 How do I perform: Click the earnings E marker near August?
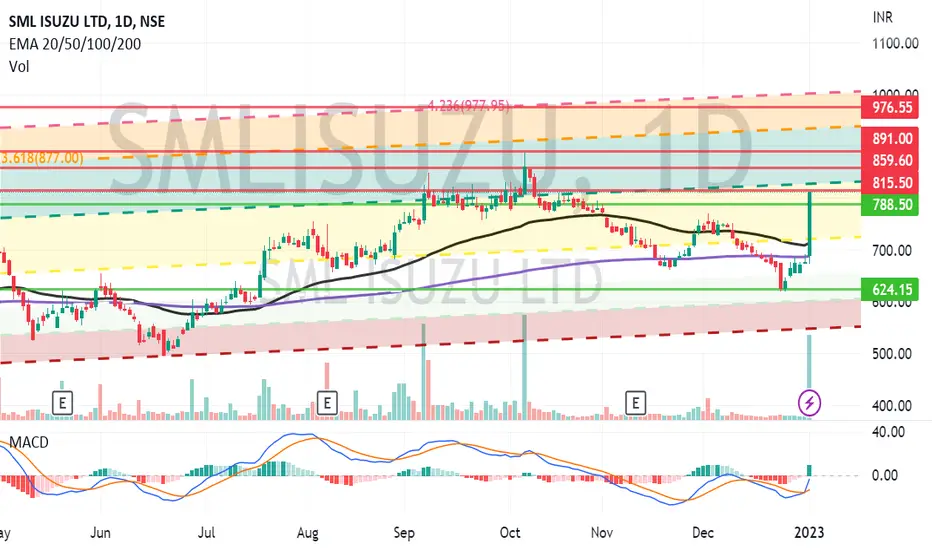327,403
